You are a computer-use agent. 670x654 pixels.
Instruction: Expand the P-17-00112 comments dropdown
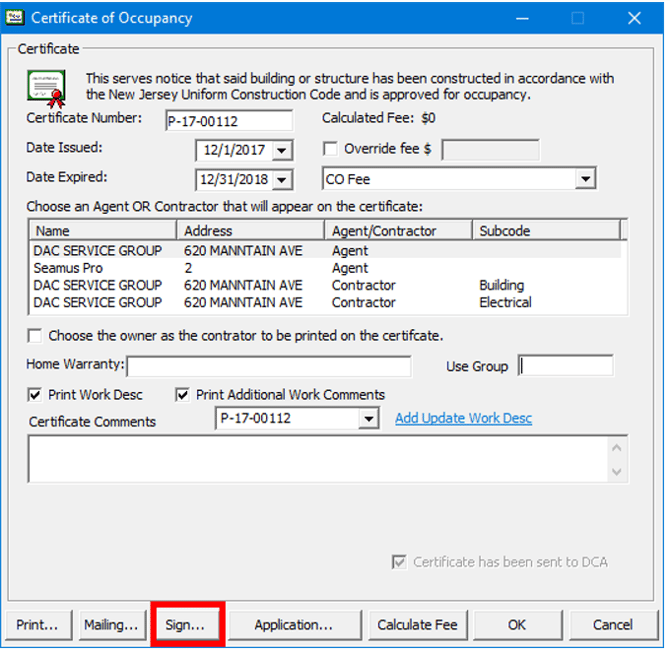click(x=368, y=419)
